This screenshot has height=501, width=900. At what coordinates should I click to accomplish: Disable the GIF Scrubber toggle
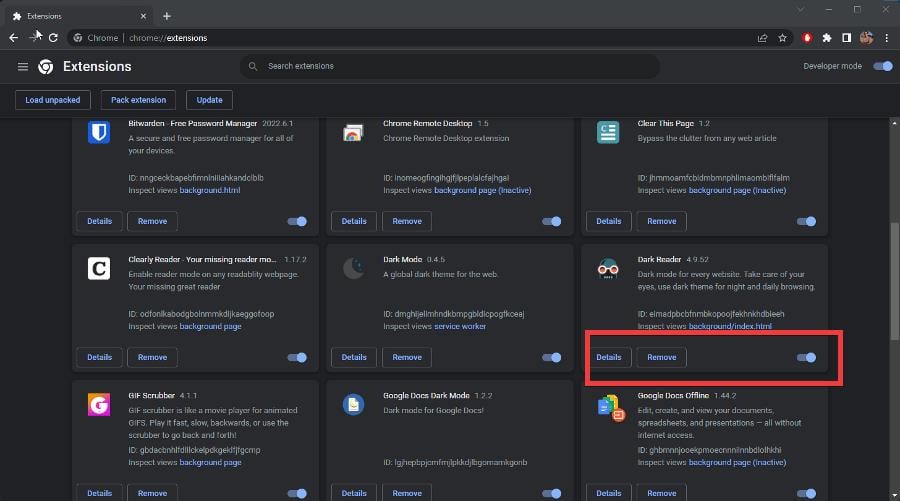pyautogui.click(x=297, y=494)
